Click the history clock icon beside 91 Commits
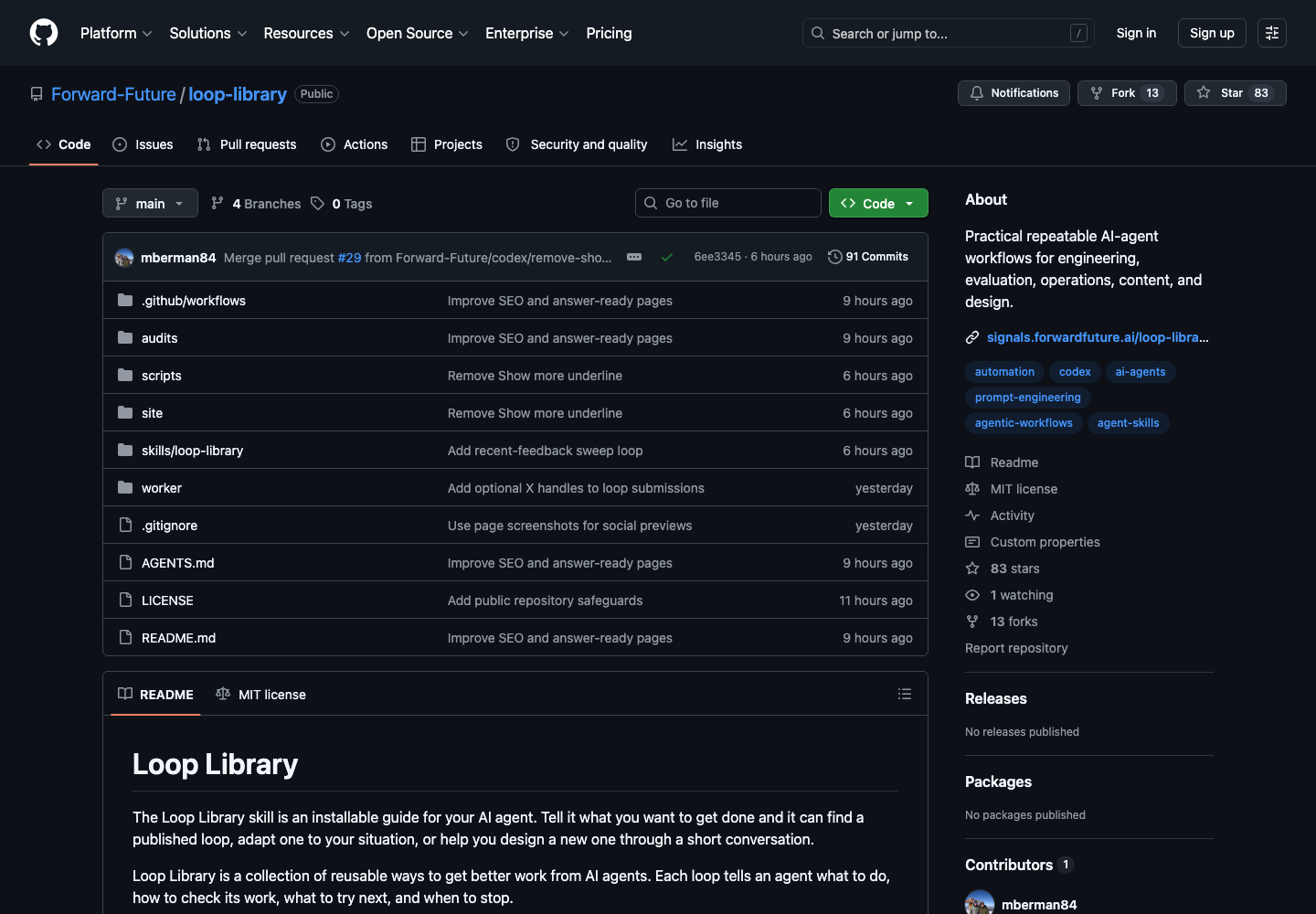This screenshot has height=914, width=1316. [834, 257]
